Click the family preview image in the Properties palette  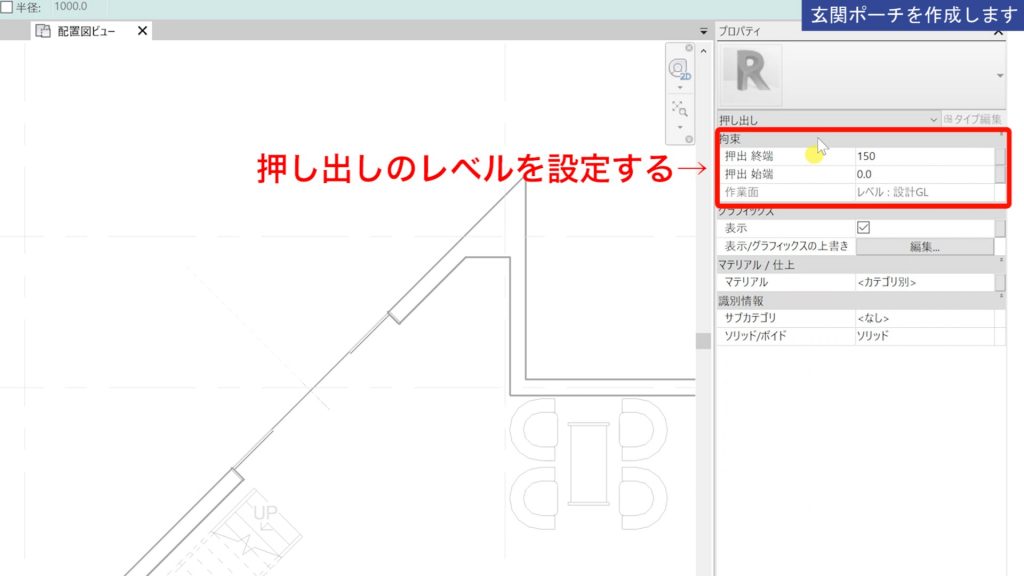point(750,73)
